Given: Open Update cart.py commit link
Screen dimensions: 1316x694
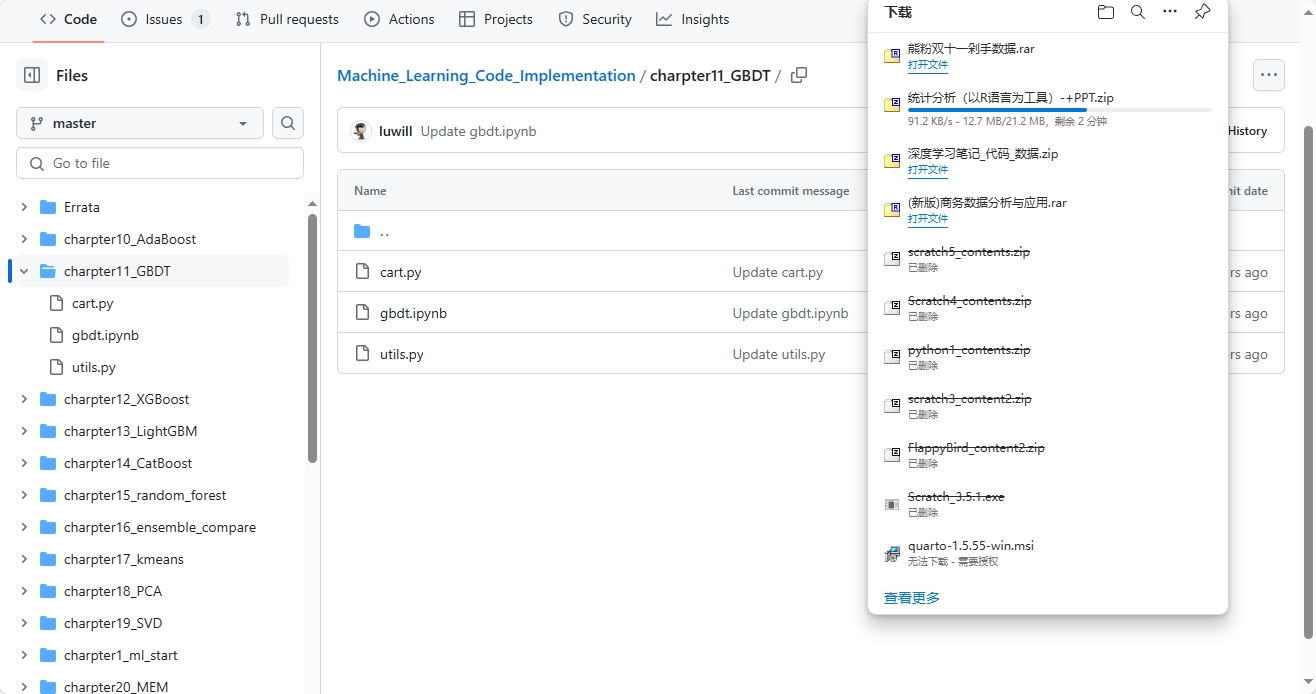Looking at the screenshot, I should pyautogui.click(x=777, y=272).
